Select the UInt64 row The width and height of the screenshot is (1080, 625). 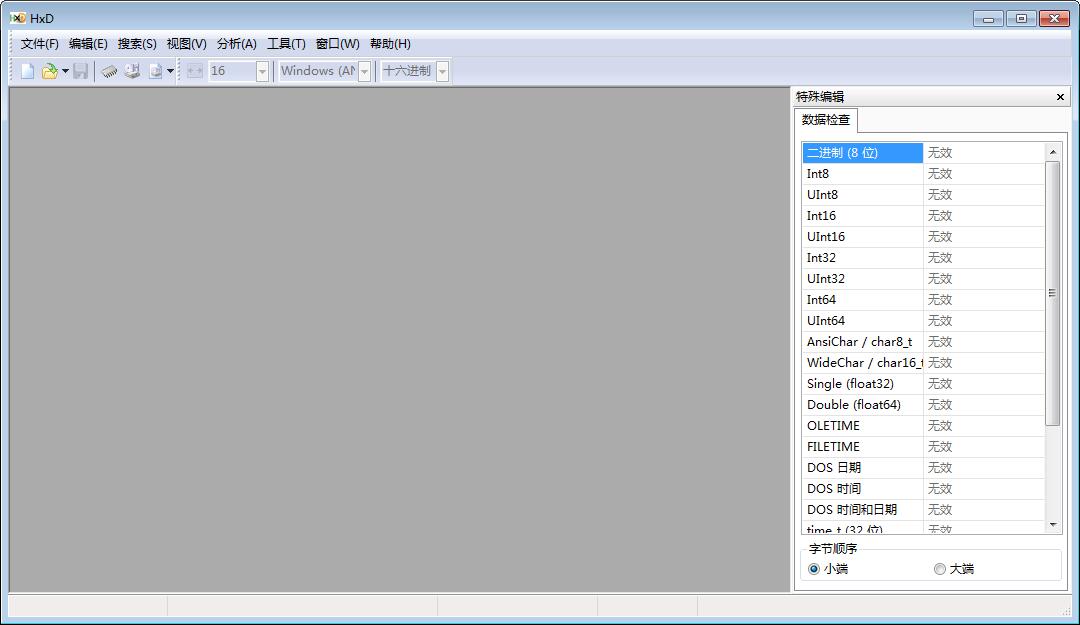tap(923, 320)
